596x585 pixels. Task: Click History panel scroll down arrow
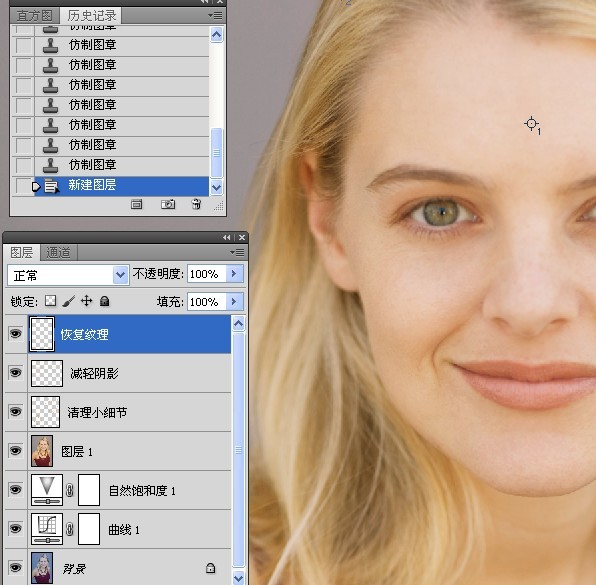tap(217, 187)
